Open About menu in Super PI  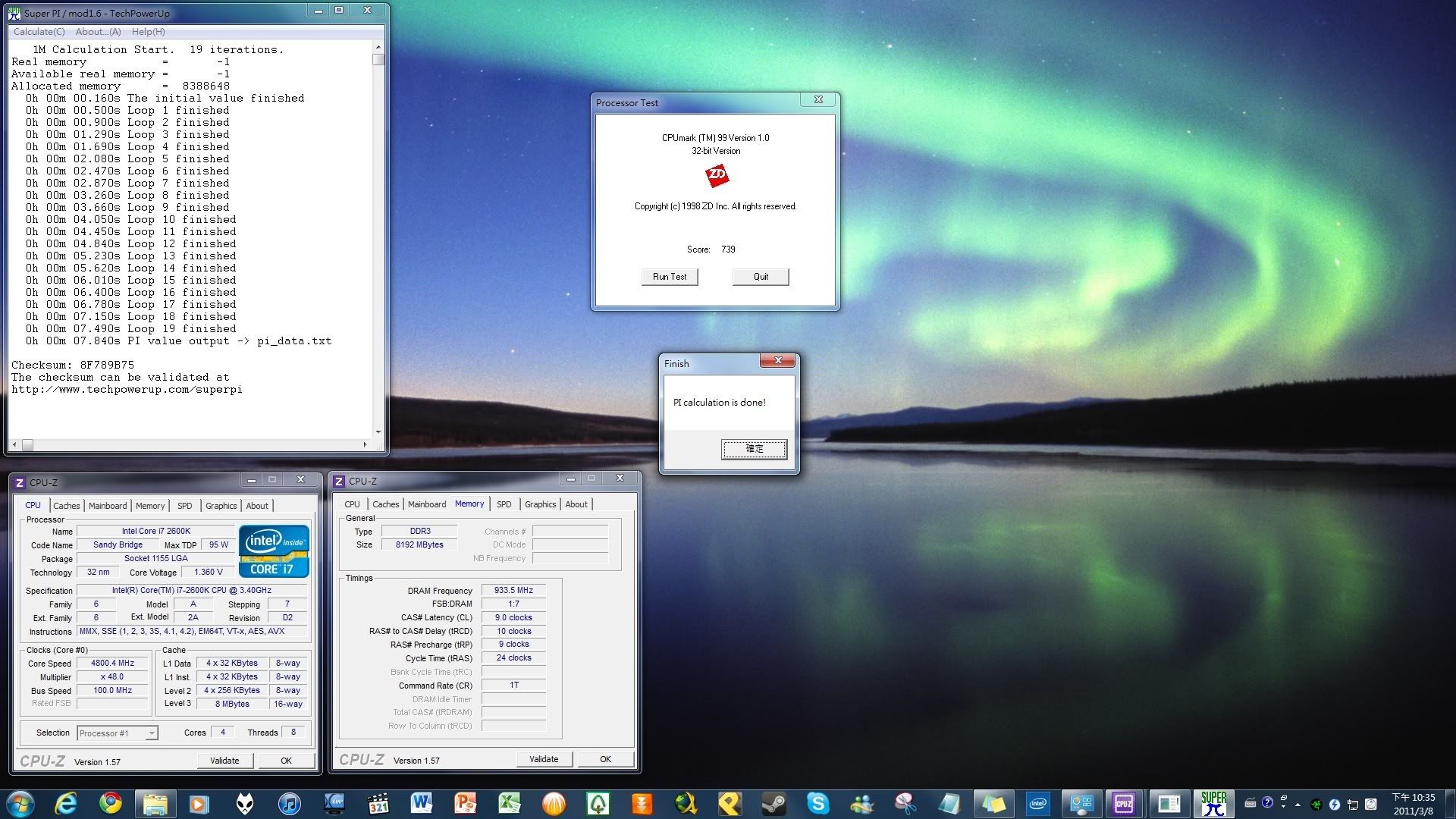click(98, 32)
